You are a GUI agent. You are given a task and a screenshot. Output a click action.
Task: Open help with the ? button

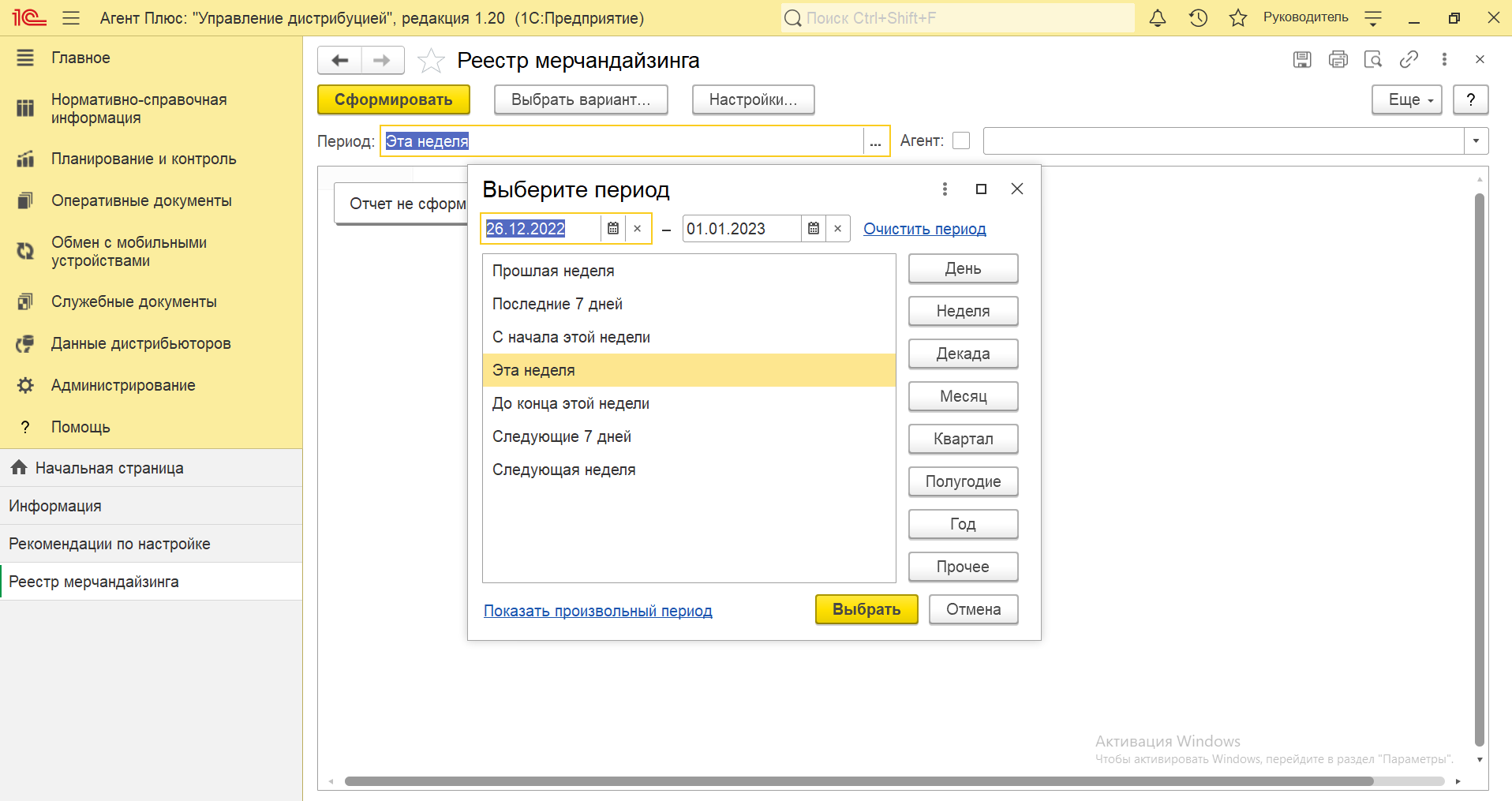pyautogui.click(x=1470, y=99)
